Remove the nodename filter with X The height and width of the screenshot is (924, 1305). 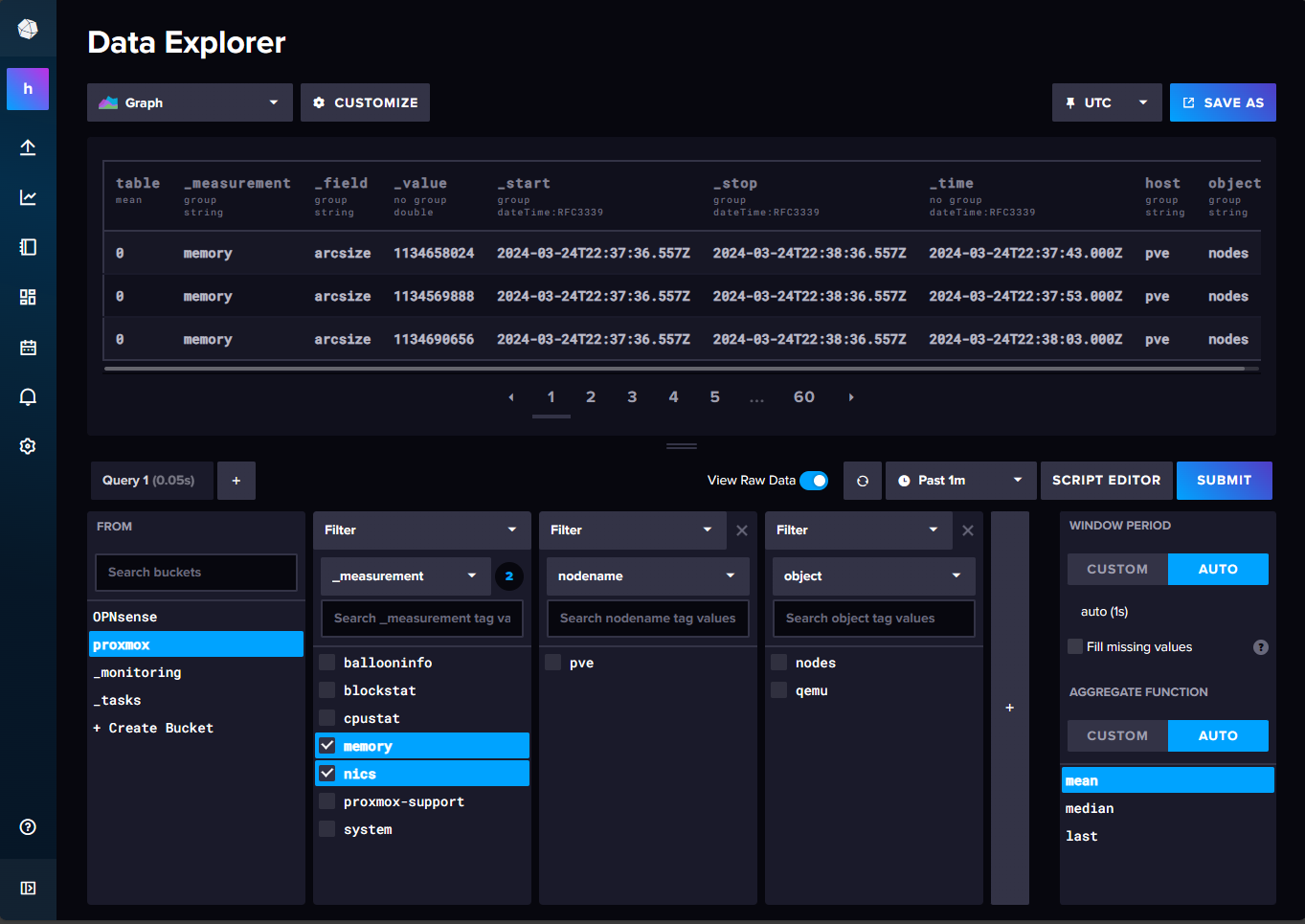point(742,530)
